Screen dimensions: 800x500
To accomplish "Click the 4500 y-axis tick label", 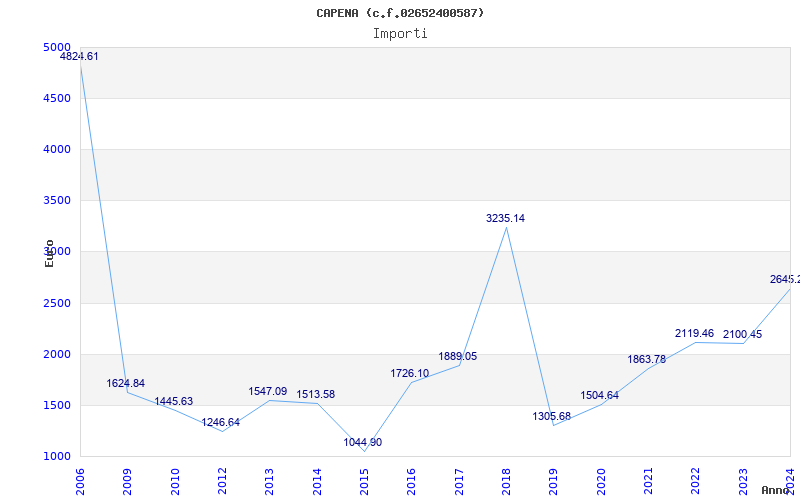I will [57, 98].
